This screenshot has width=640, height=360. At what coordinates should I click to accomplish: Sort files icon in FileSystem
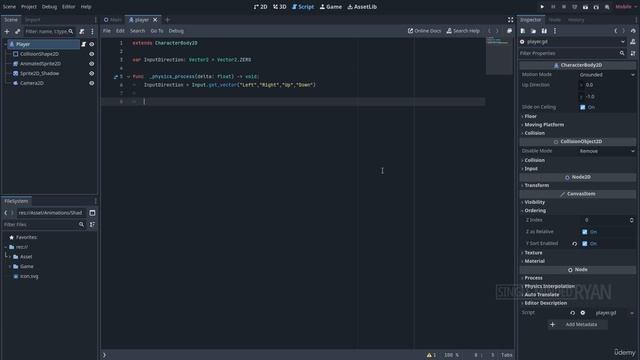pos(92,224)
